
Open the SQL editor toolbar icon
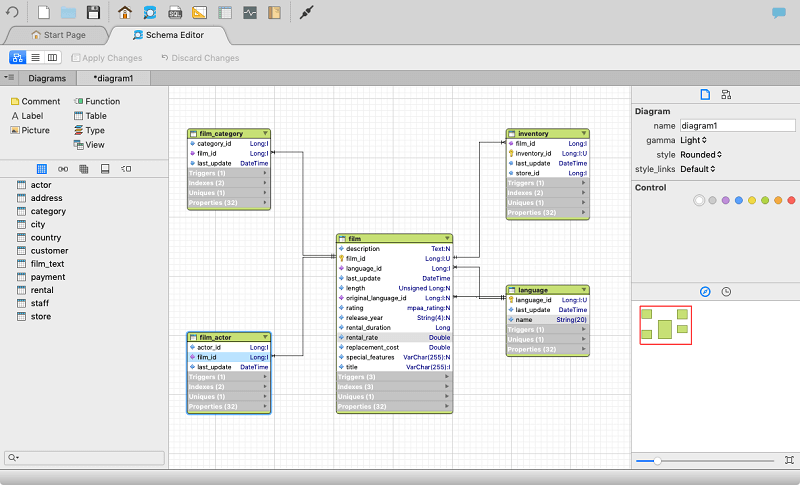click(175, 12)
